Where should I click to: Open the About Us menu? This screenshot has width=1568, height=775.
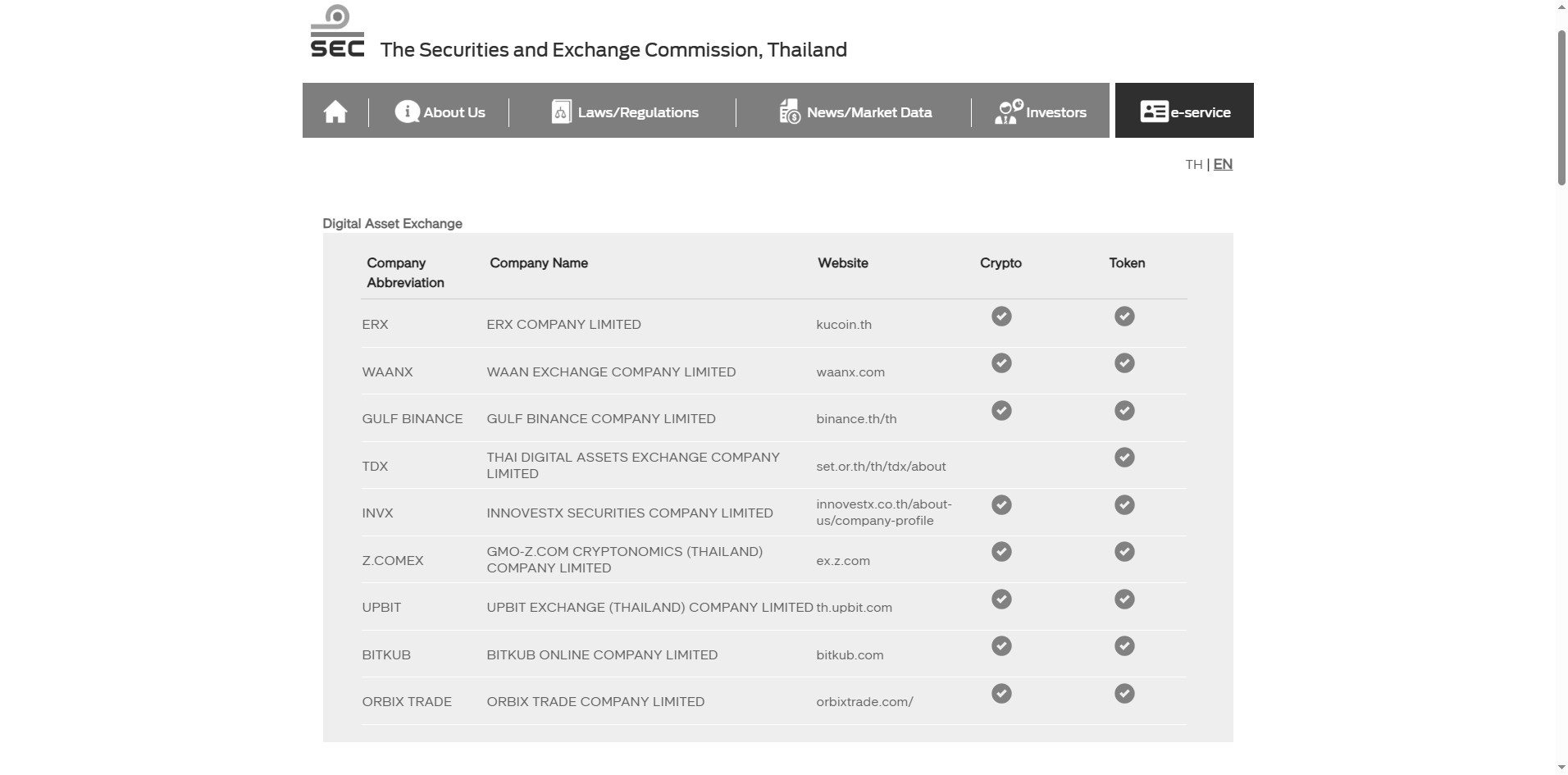[454, 112]
